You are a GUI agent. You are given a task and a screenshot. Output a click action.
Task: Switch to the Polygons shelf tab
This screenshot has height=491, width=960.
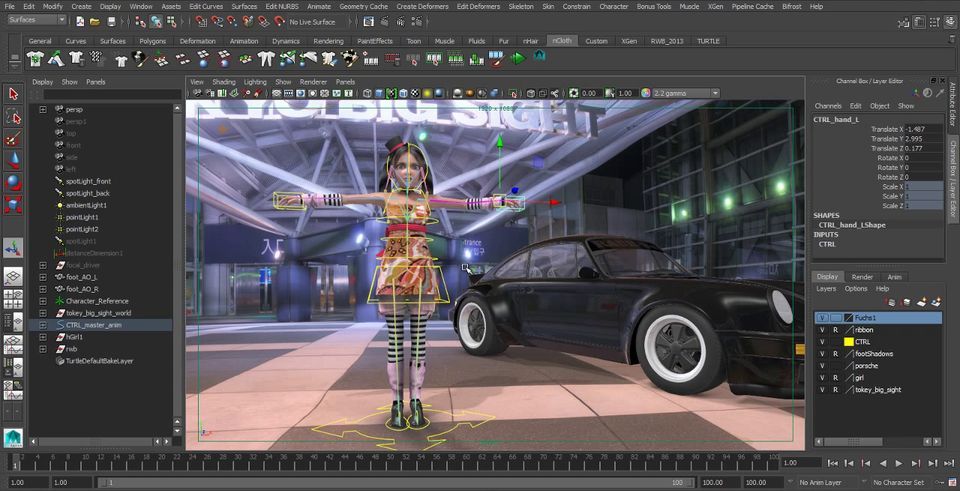(x=152, y=41)
